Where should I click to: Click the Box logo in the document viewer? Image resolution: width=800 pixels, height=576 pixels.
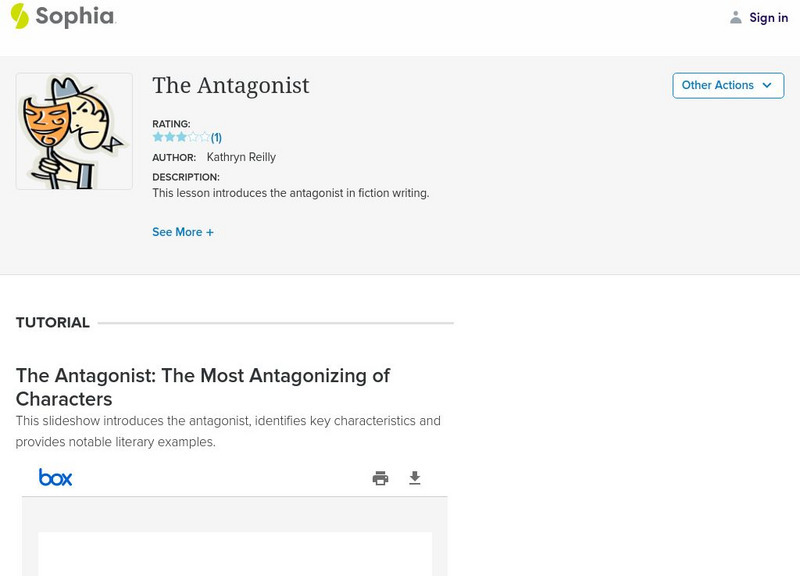point(55,478)
